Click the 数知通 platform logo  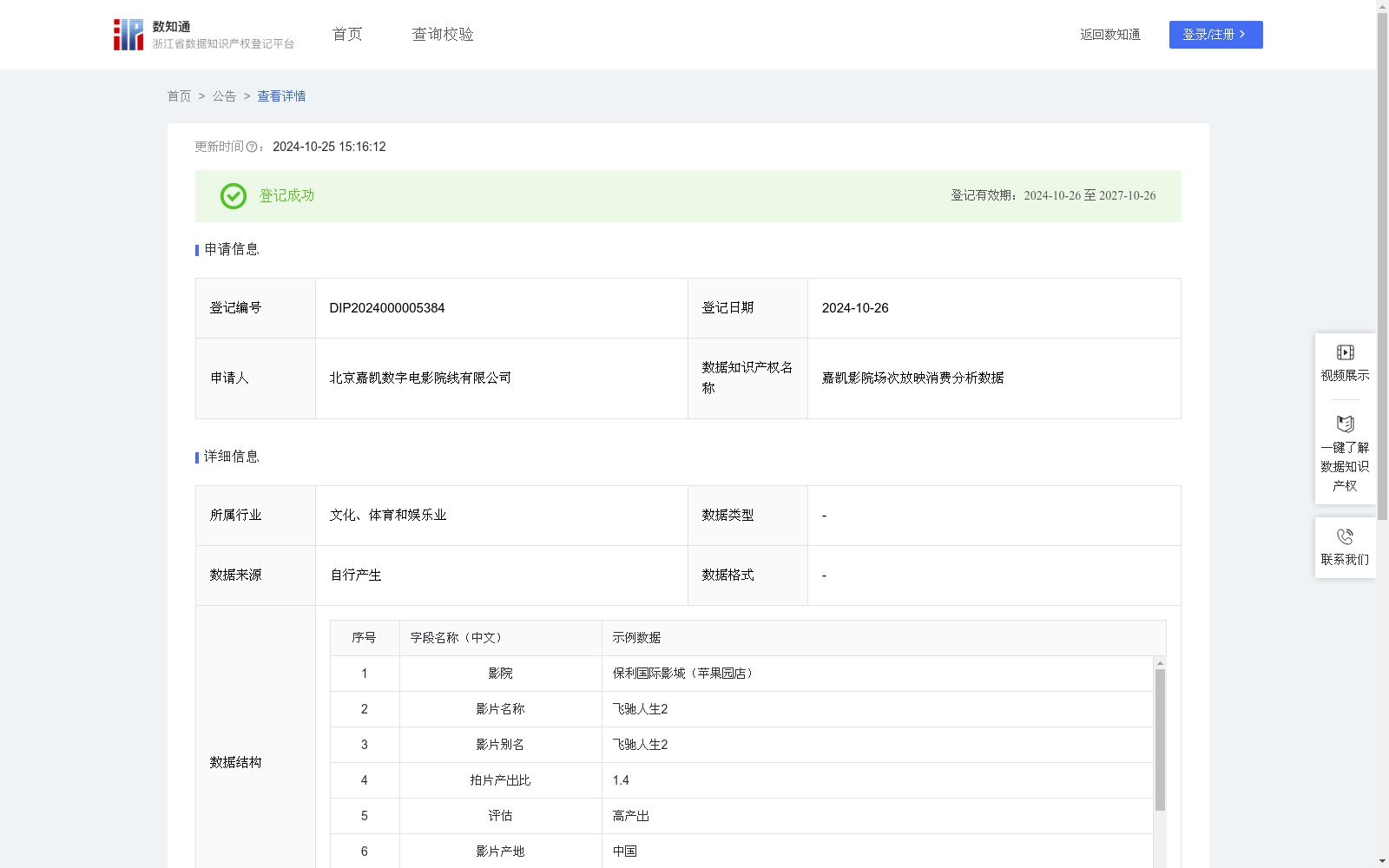click(128, 34)
